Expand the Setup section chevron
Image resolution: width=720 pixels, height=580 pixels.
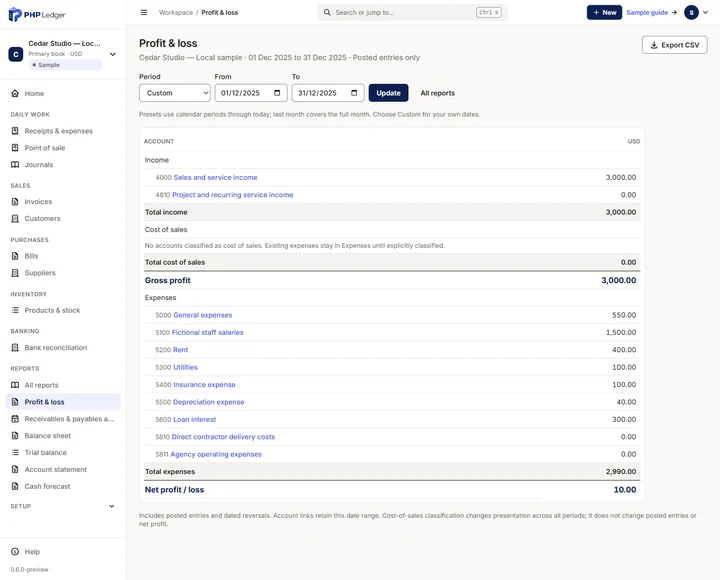(112, 506)
